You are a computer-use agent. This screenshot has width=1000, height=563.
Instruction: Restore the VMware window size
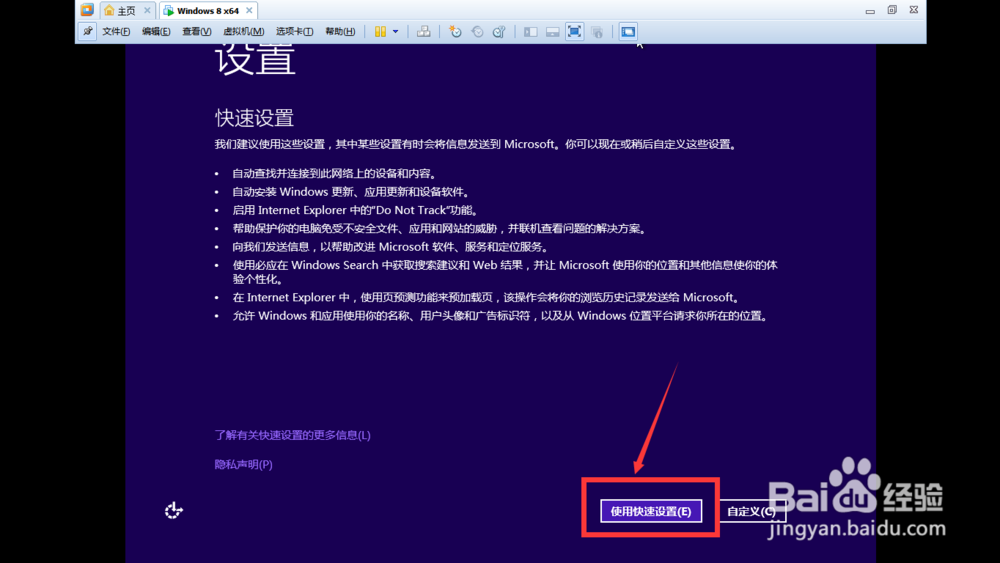[892, 10]
